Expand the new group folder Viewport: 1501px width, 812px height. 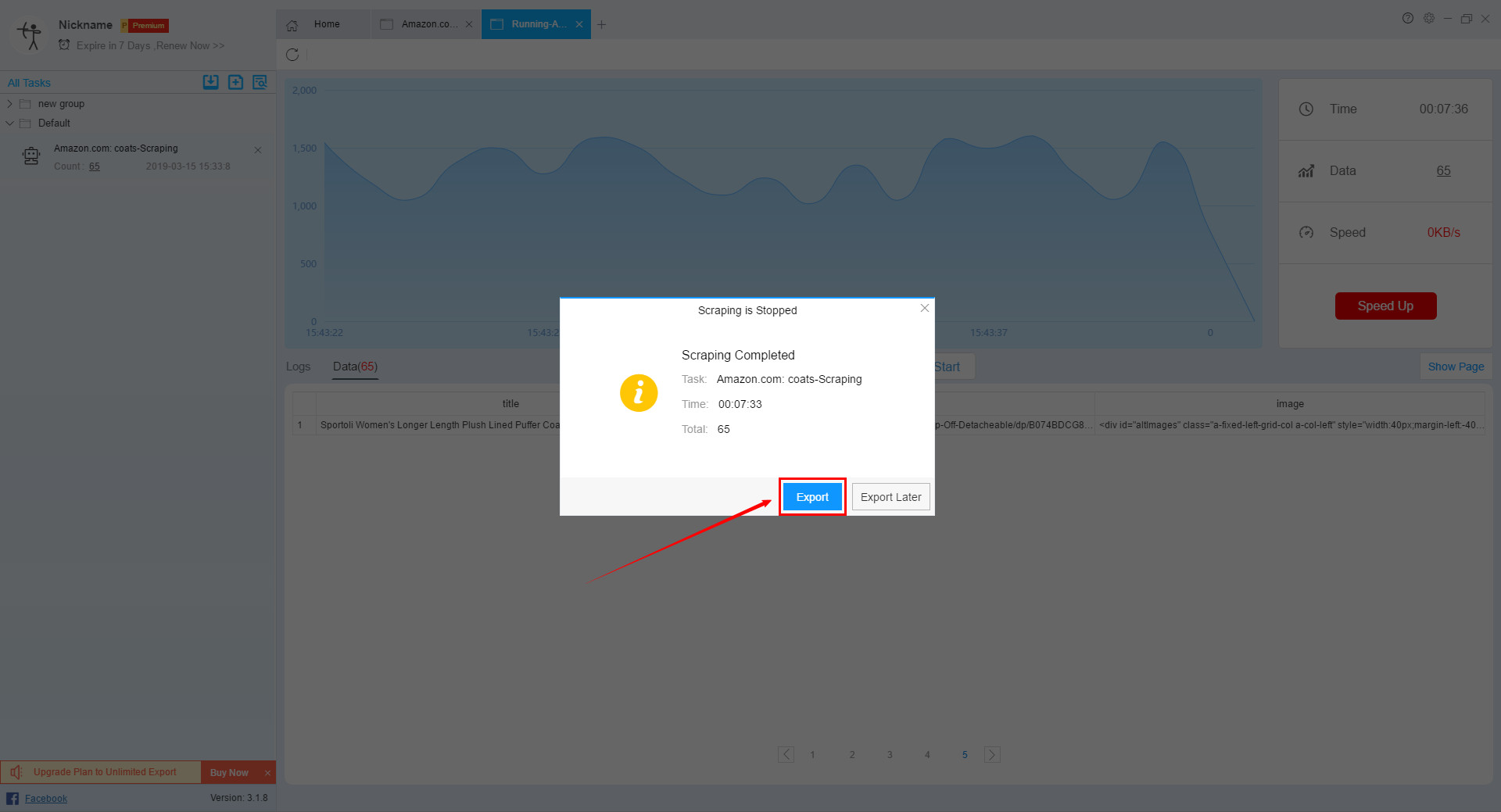click(9, 104)
